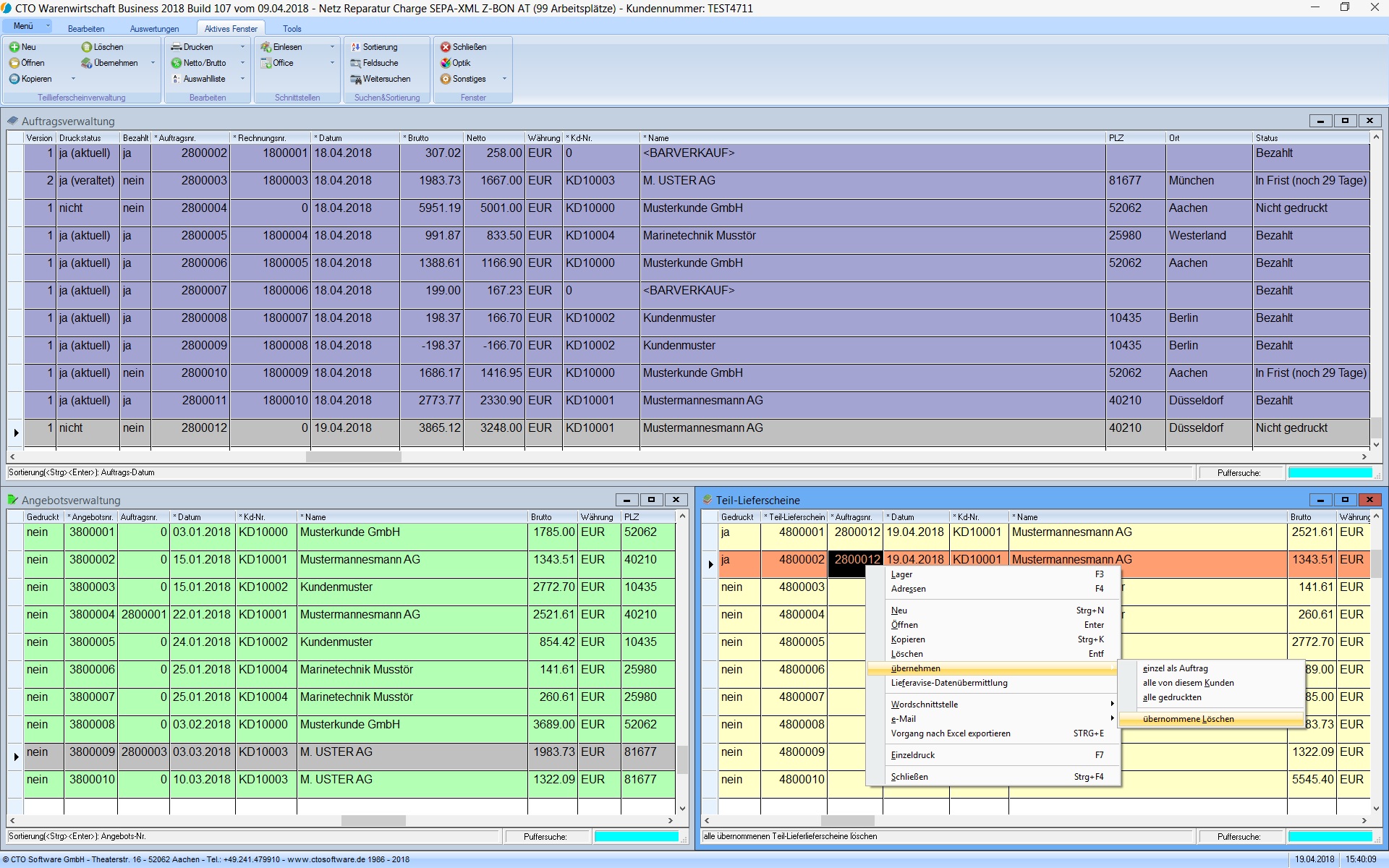Click the Office button in Schnittstellen group

coord(282,63)
